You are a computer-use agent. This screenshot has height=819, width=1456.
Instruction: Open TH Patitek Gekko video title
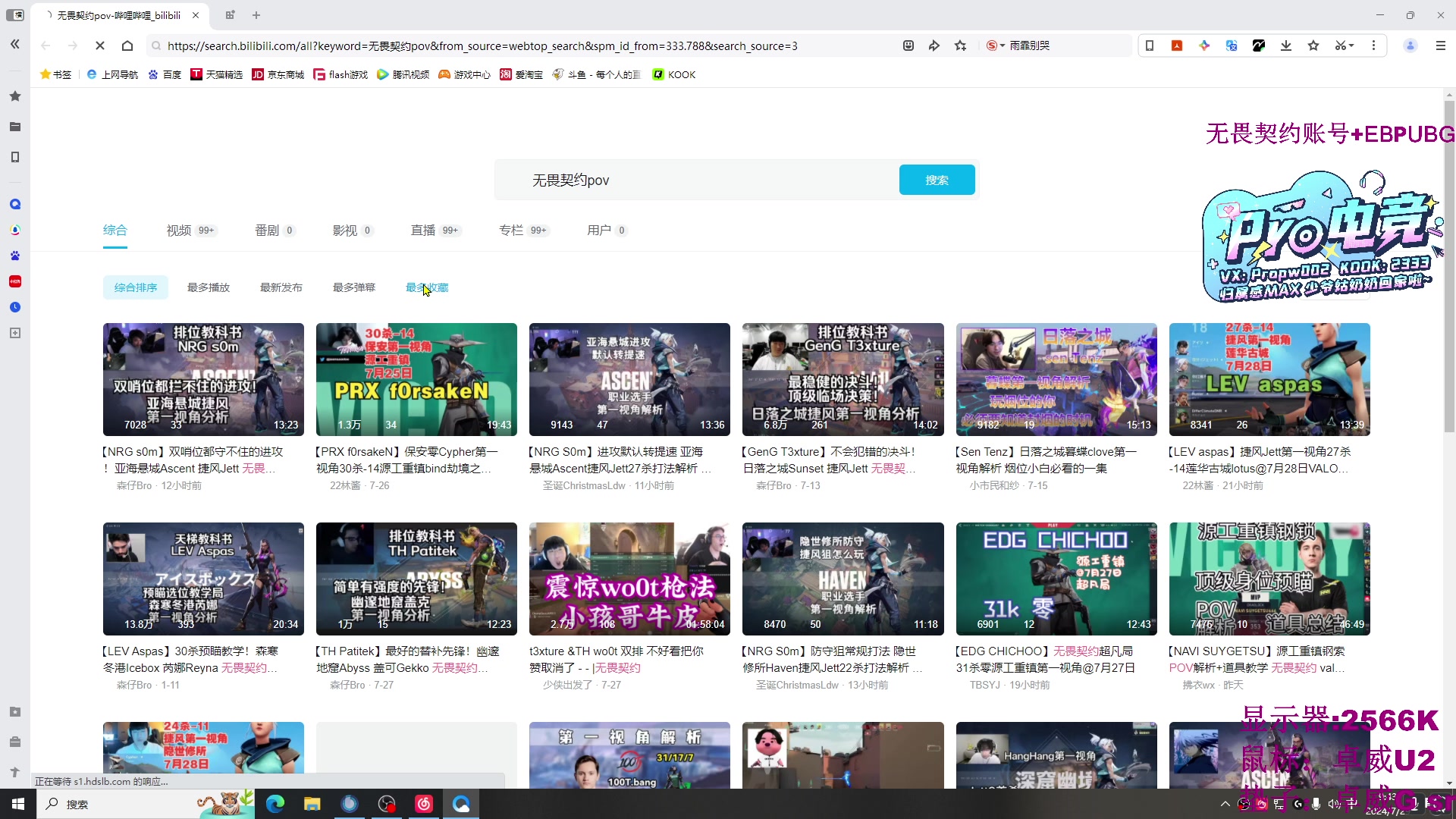click(x=408, y=659)
